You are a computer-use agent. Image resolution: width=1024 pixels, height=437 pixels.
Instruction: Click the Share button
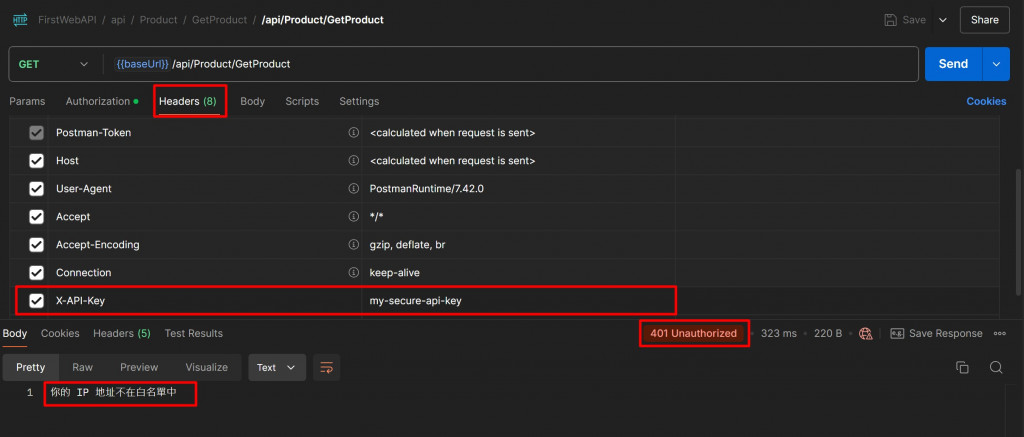pyautogui.click(x=984, y=19)
